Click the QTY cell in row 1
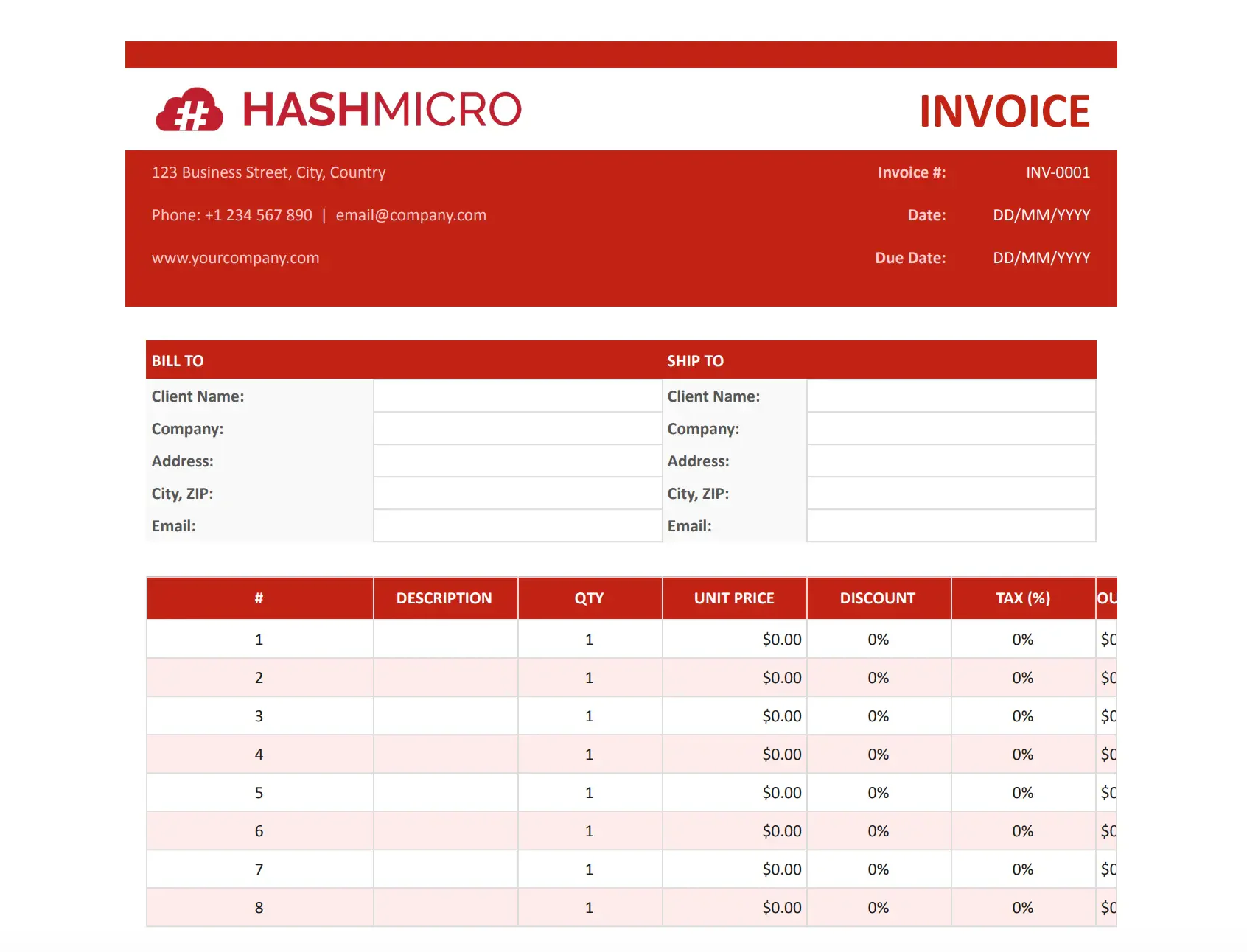 coord(590,640)
